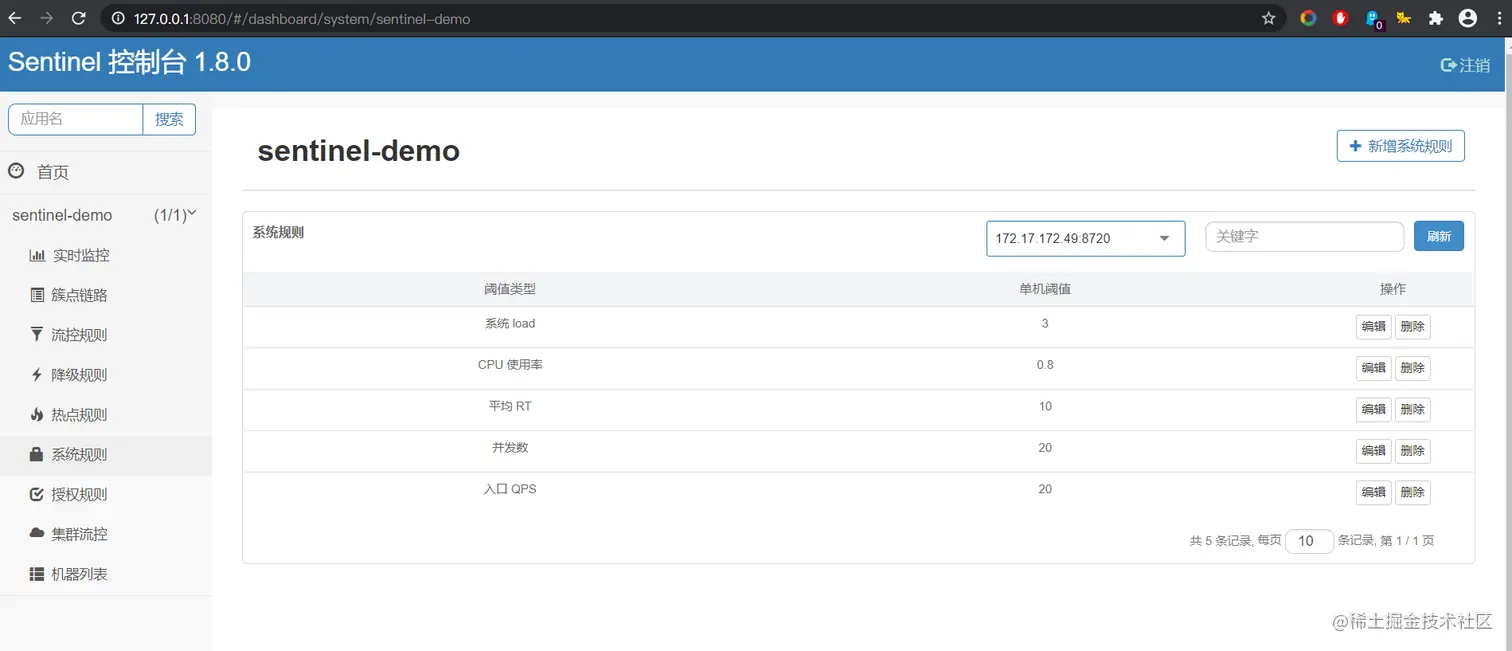Click the 系统 load row label
The height and width of the screenshot is (651, 1512).
click(510, 323)
